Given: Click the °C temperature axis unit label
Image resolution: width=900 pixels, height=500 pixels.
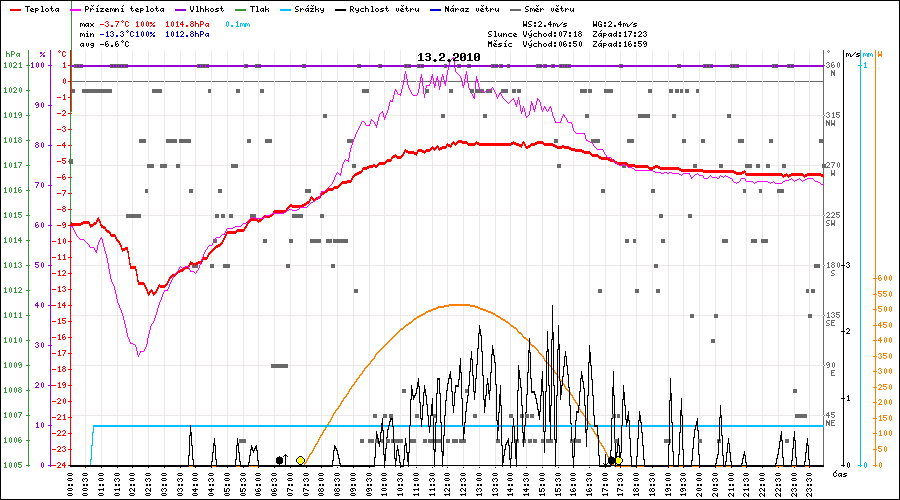Looking at the screenshot, I should tap(63, 53).
